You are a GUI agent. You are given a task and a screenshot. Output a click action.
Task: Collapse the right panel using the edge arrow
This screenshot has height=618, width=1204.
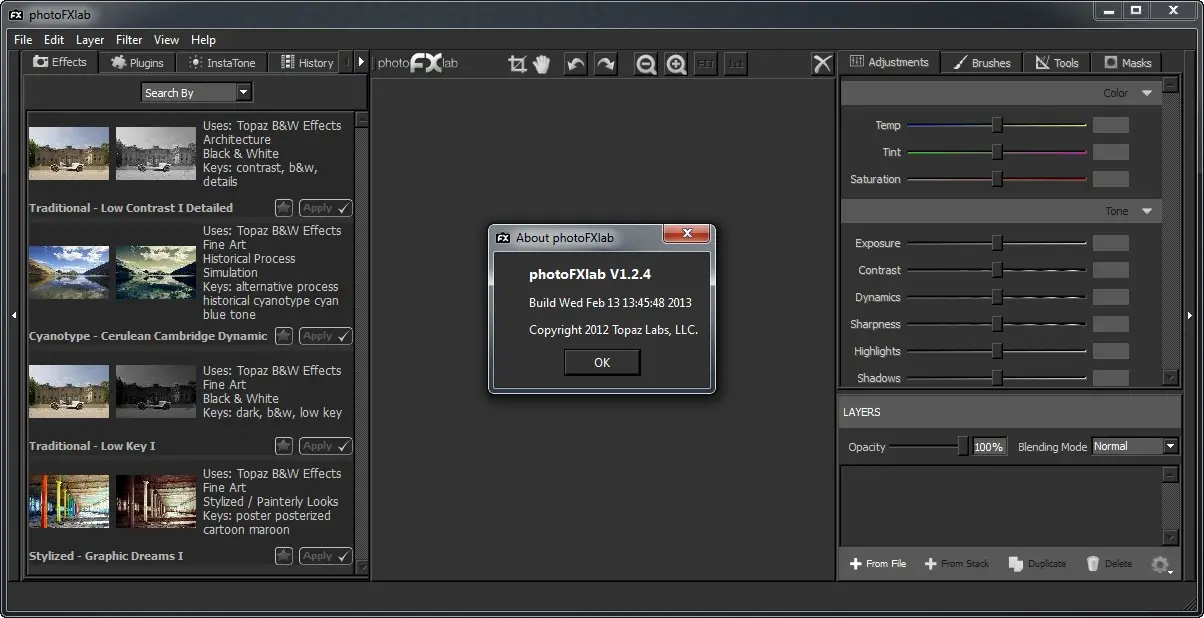1190,315
